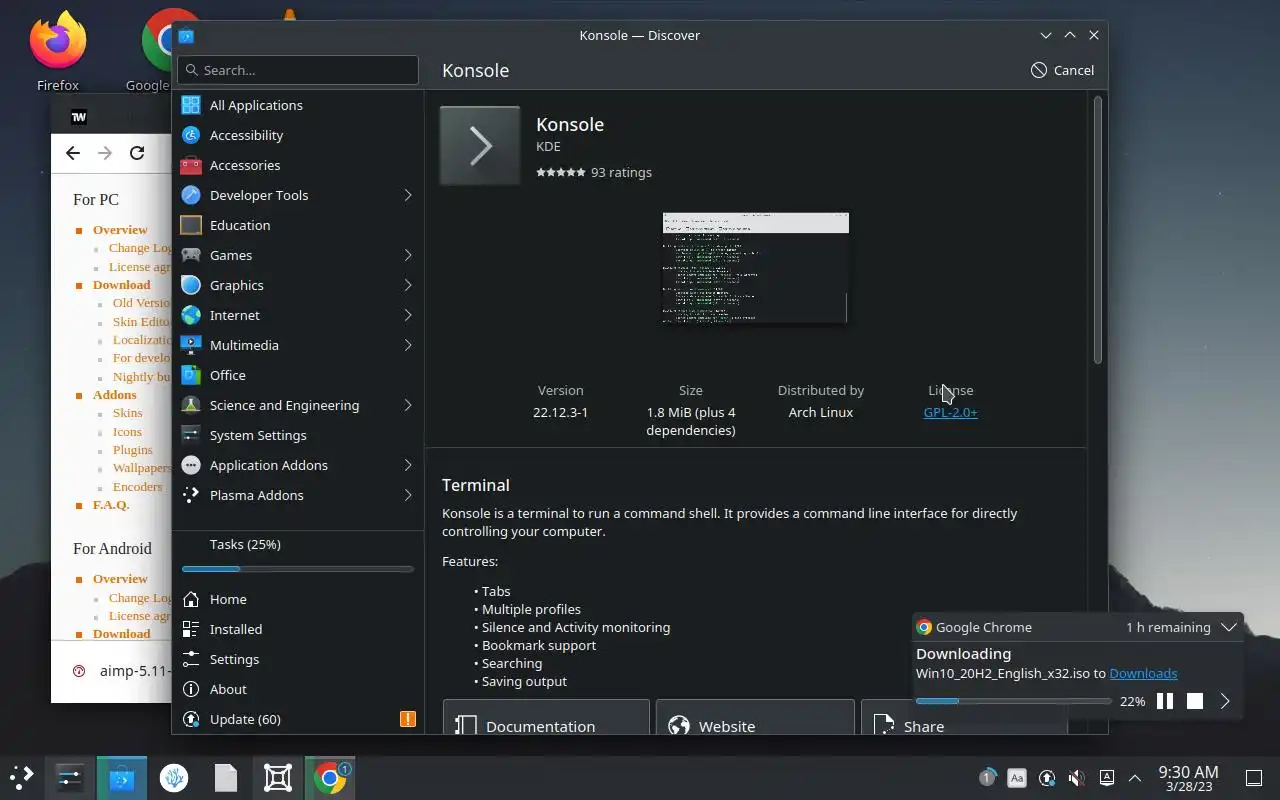
Task: Expand the Multimedia subcategories arrow
Action: (x=408, y=345)
